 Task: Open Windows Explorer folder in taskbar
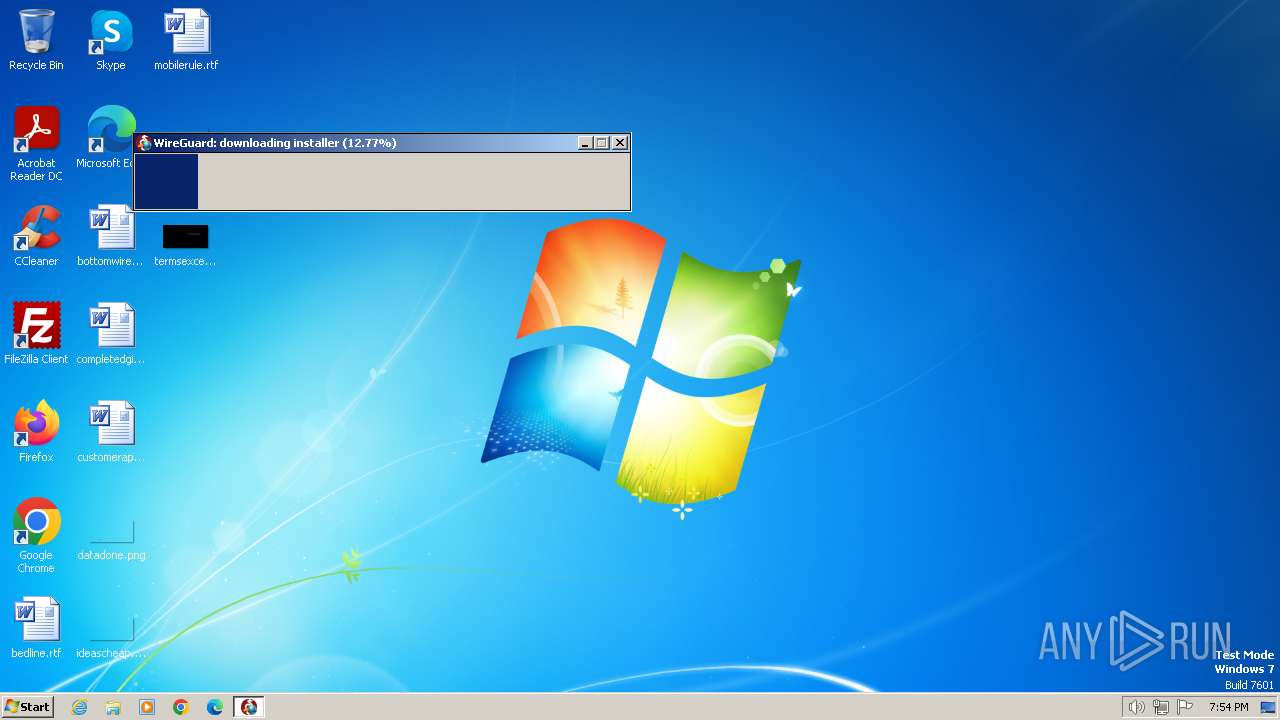point(113,707)
